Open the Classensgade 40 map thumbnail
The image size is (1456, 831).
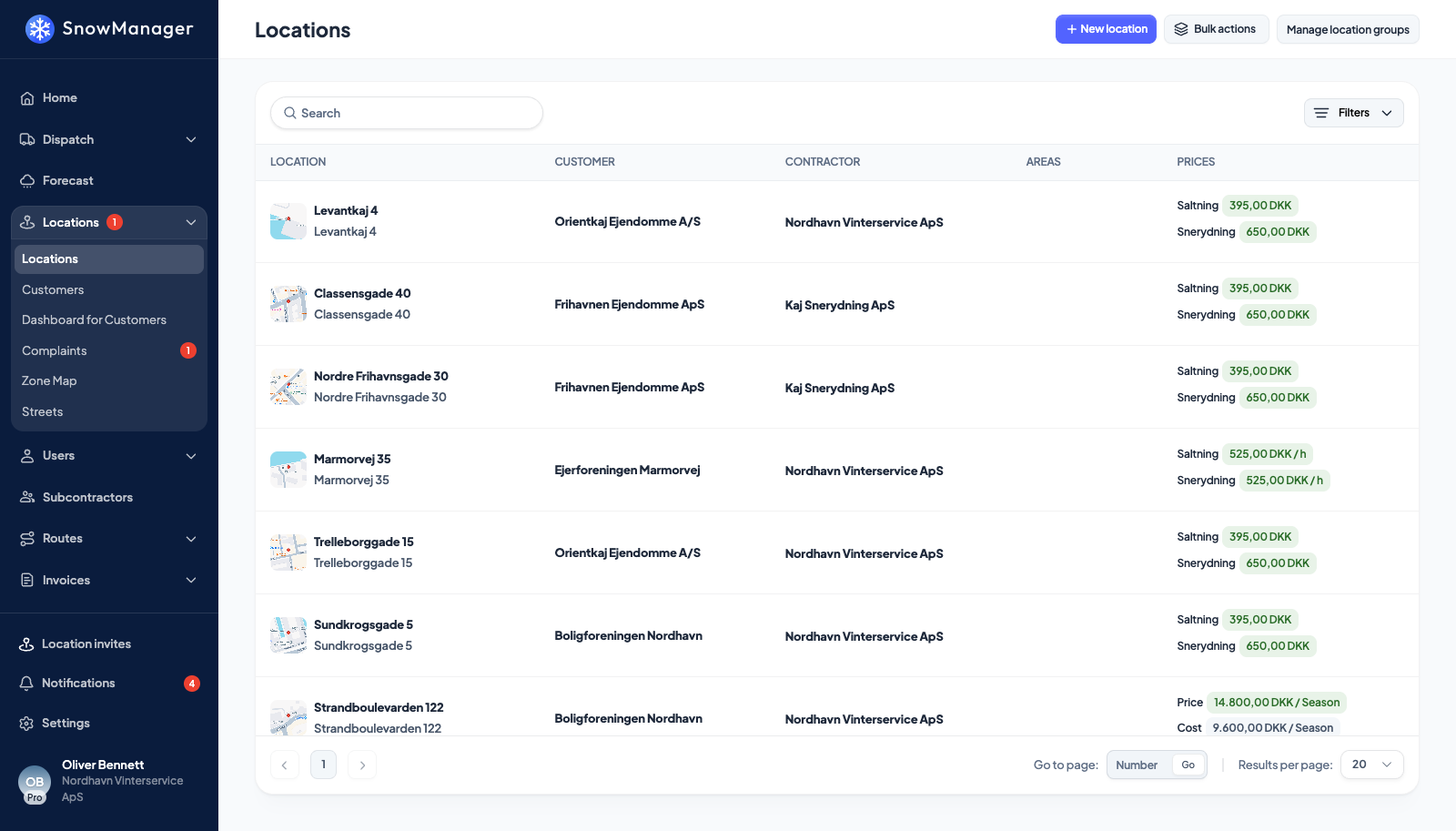(x=288, y=304)
